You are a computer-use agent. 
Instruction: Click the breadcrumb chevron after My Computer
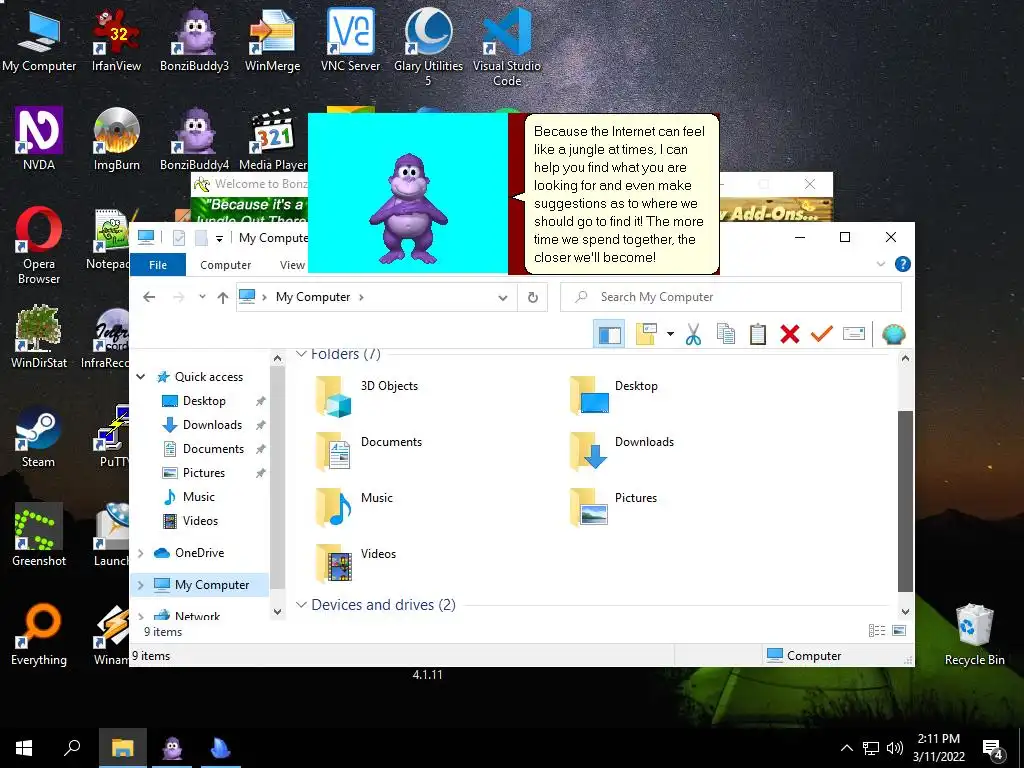(x=361, y=297)
